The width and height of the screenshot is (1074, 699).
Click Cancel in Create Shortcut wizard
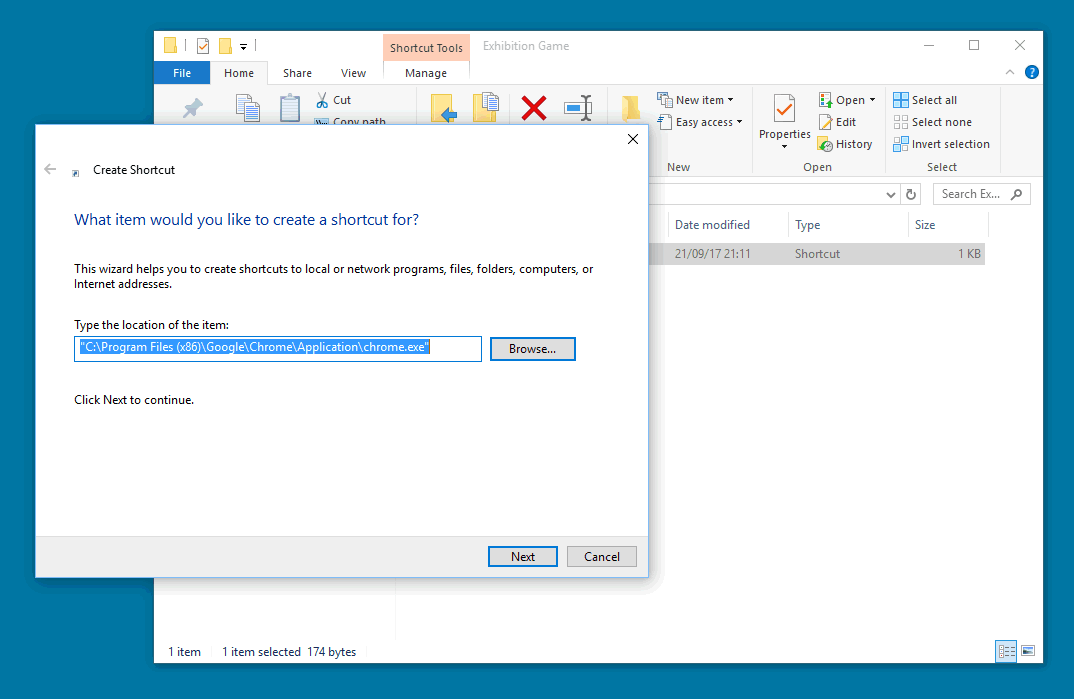[x=601, y=557]
